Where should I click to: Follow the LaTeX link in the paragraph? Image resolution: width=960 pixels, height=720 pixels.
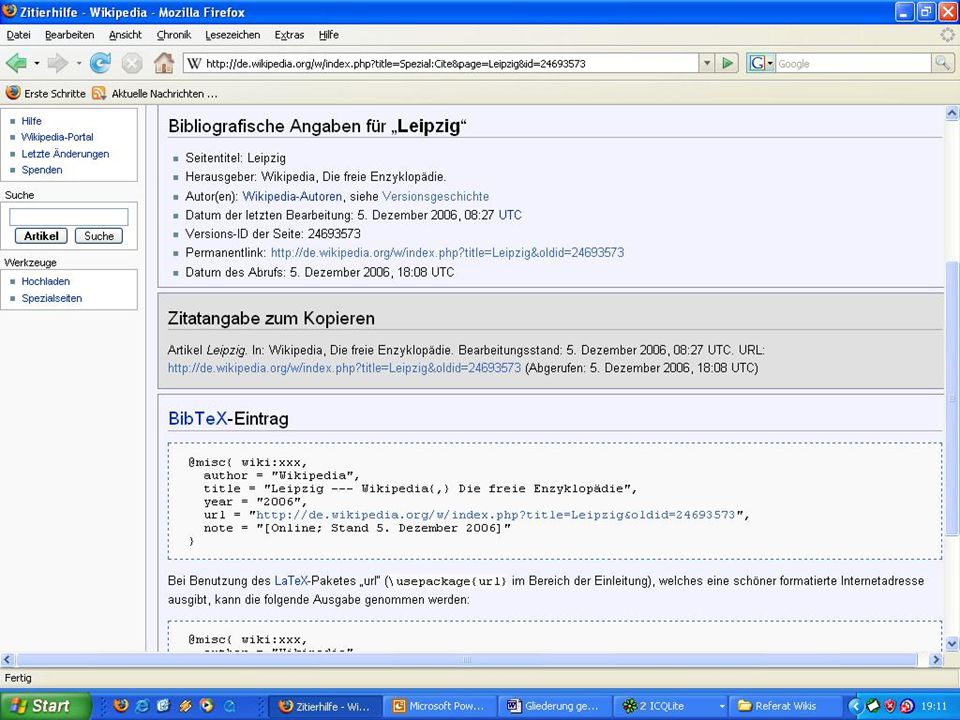pyautogui.click(x=291, y=580)
